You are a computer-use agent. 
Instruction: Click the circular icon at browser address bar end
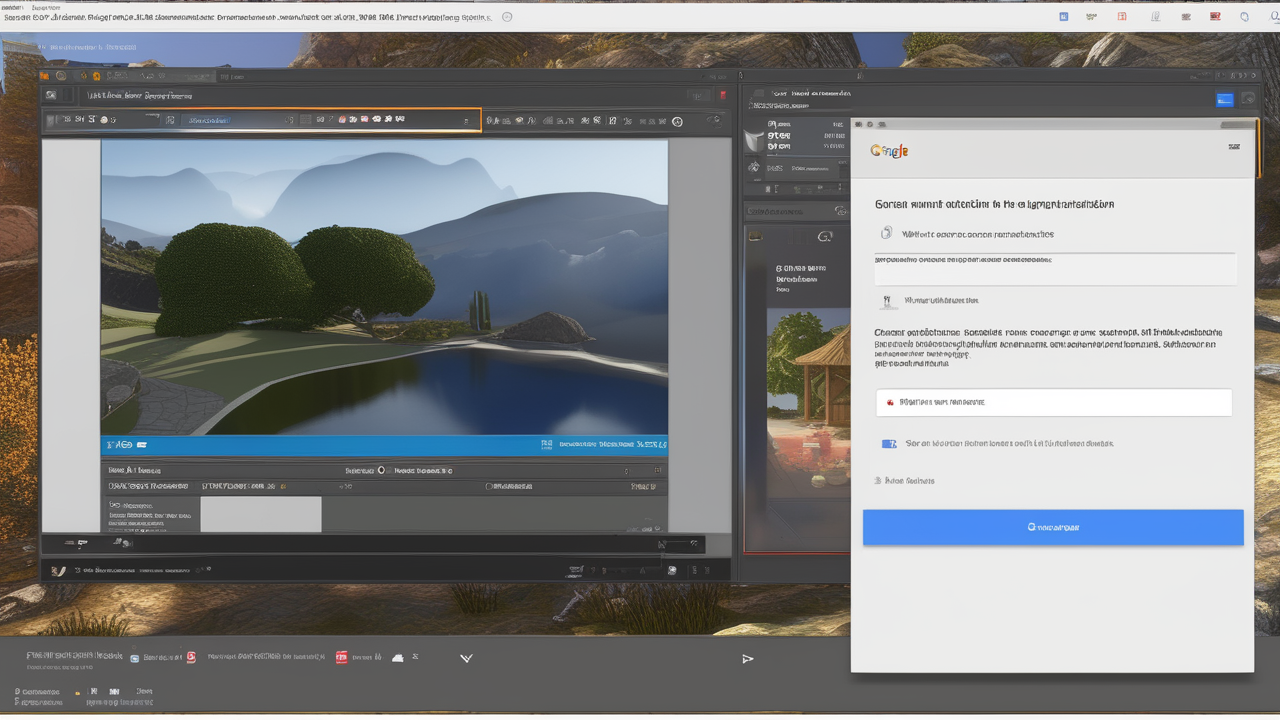[x=507, y=17]
